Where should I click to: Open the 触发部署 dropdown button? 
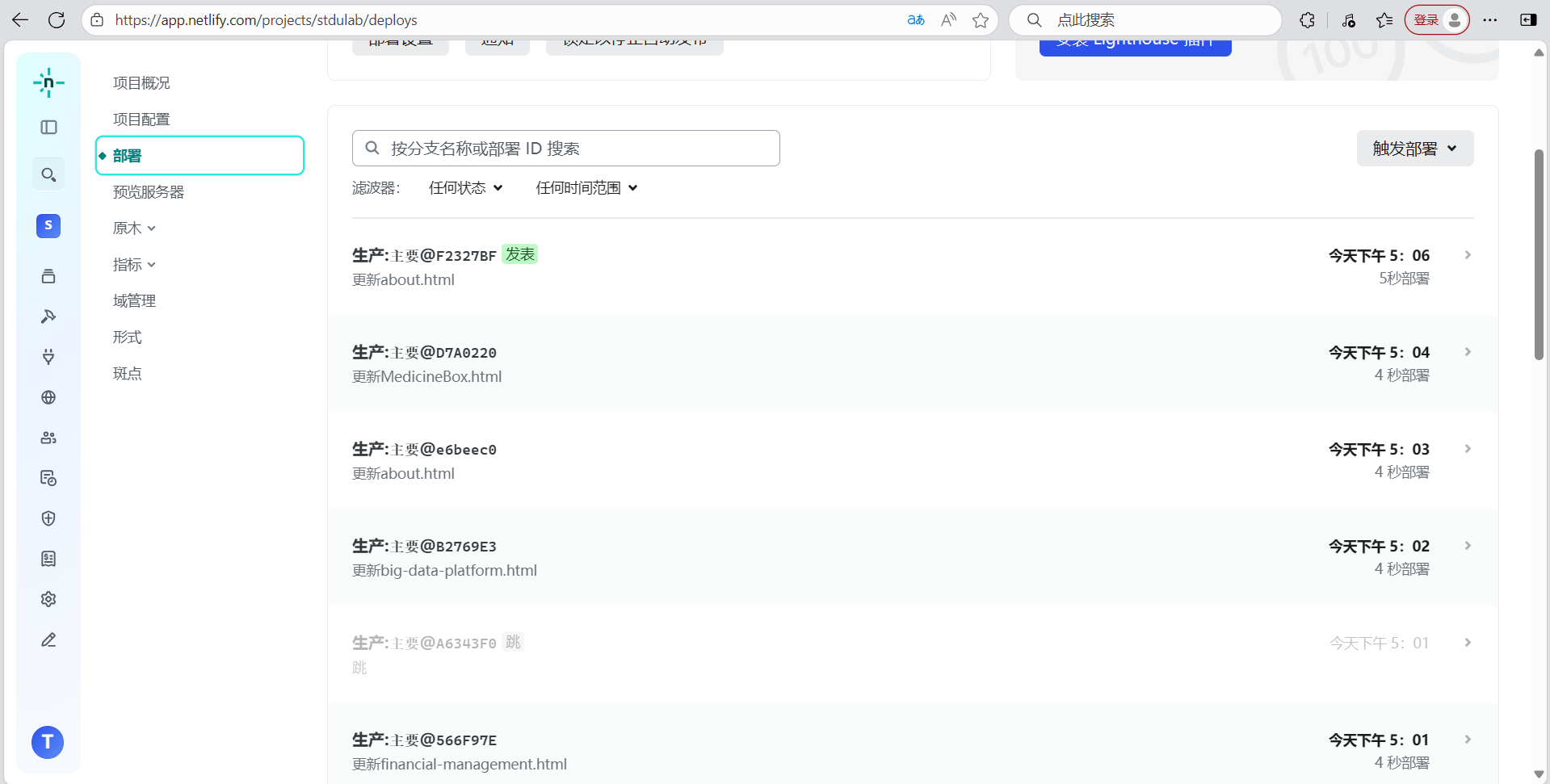1415,149
